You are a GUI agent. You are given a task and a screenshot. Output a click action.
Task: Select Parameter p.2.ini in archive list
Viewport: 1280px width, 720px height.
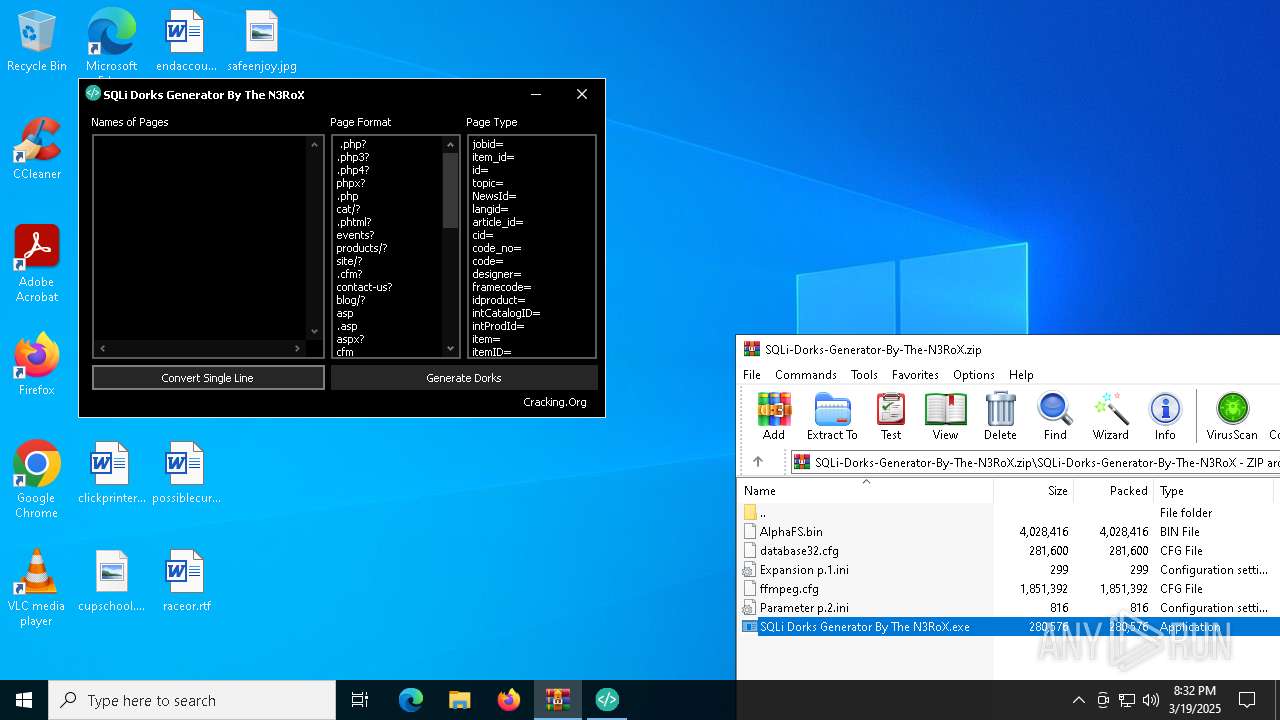[x=1008, y=608]
